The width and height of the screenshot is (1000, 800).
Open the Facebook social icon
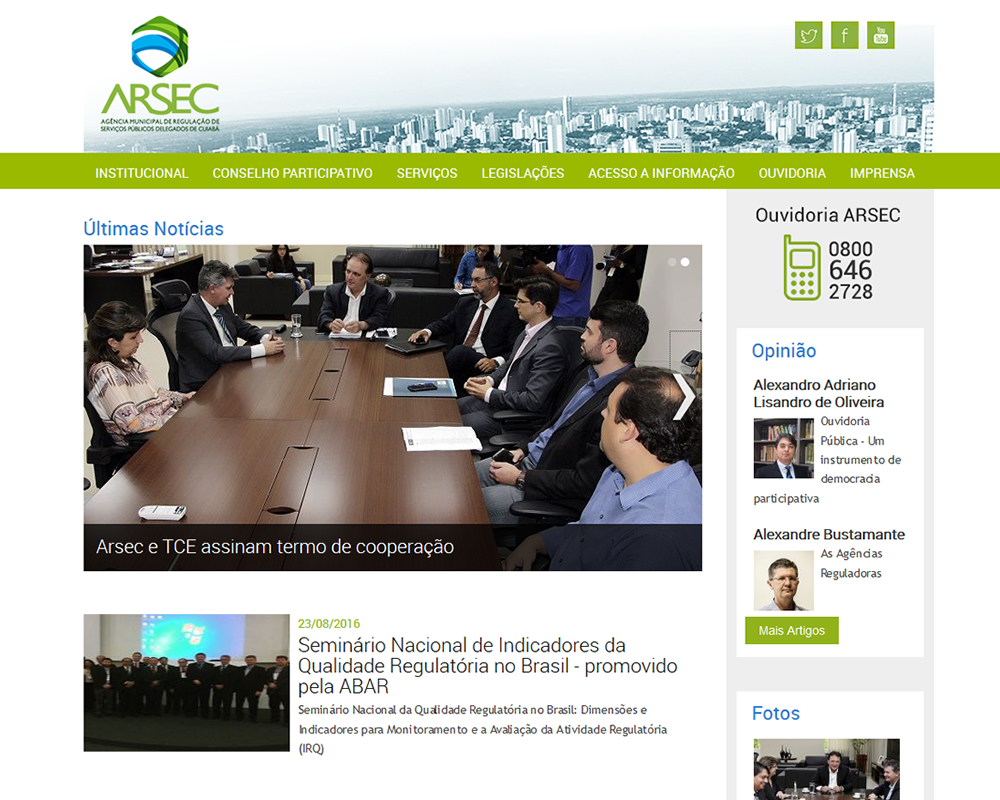[x=844, y=36]
